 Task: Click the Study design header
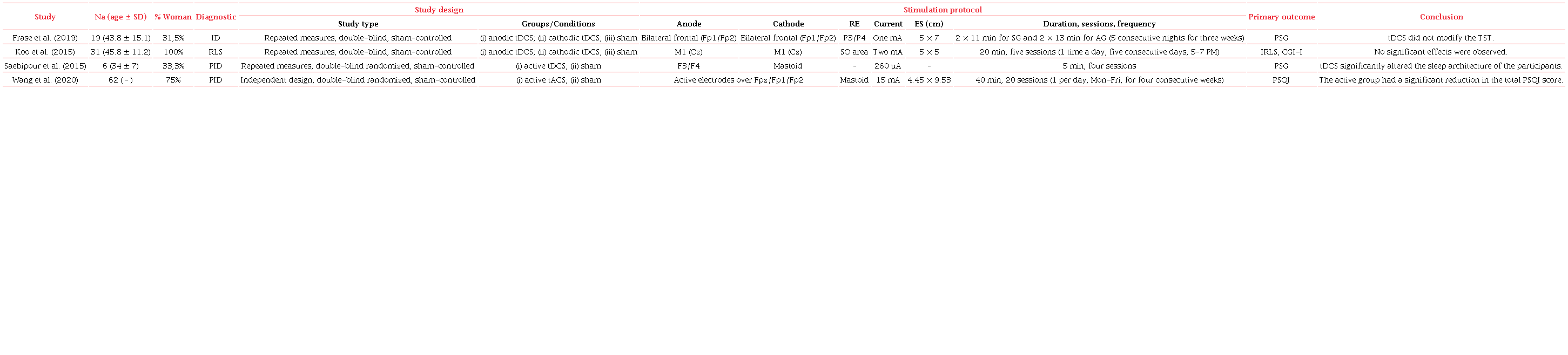point(438,10)
